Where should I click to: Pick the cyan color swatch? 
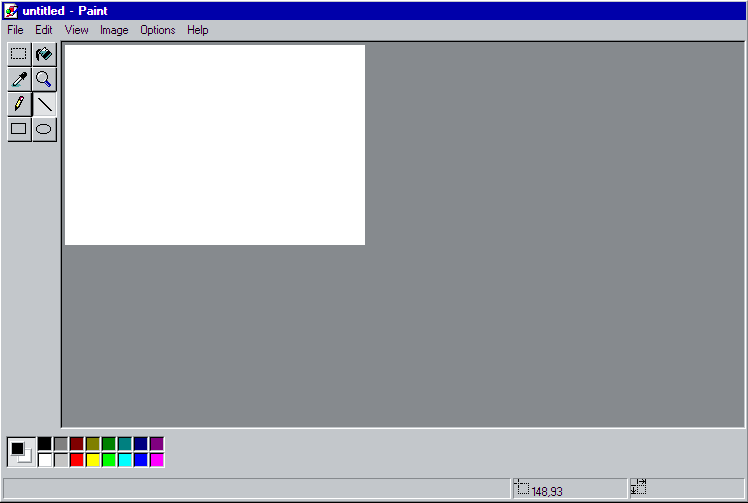(125, 460)
